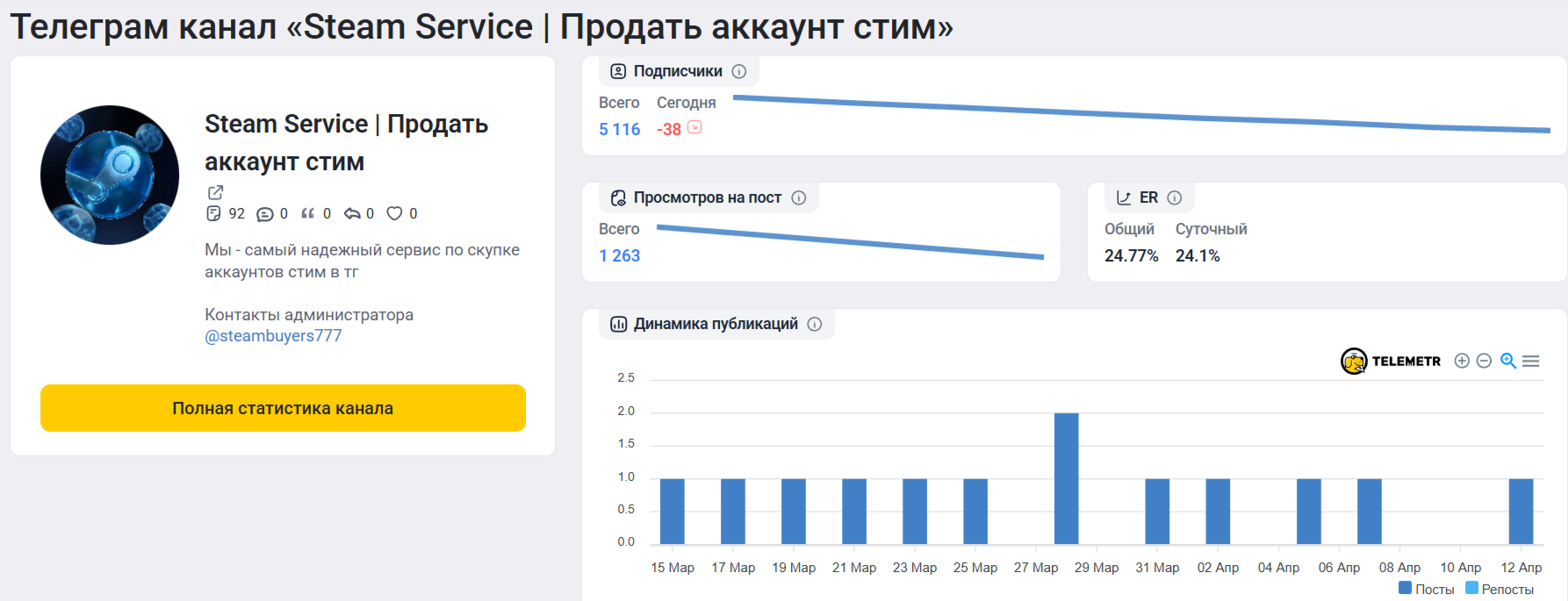Click the red subscriber decrease arrow icon

[694, 128]
